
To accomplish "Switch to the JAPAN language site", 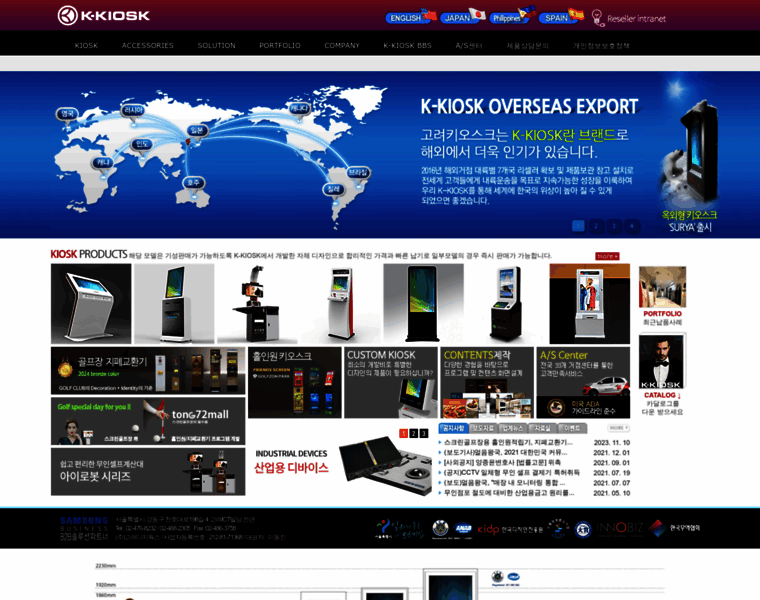I will [x=462, y=17].
